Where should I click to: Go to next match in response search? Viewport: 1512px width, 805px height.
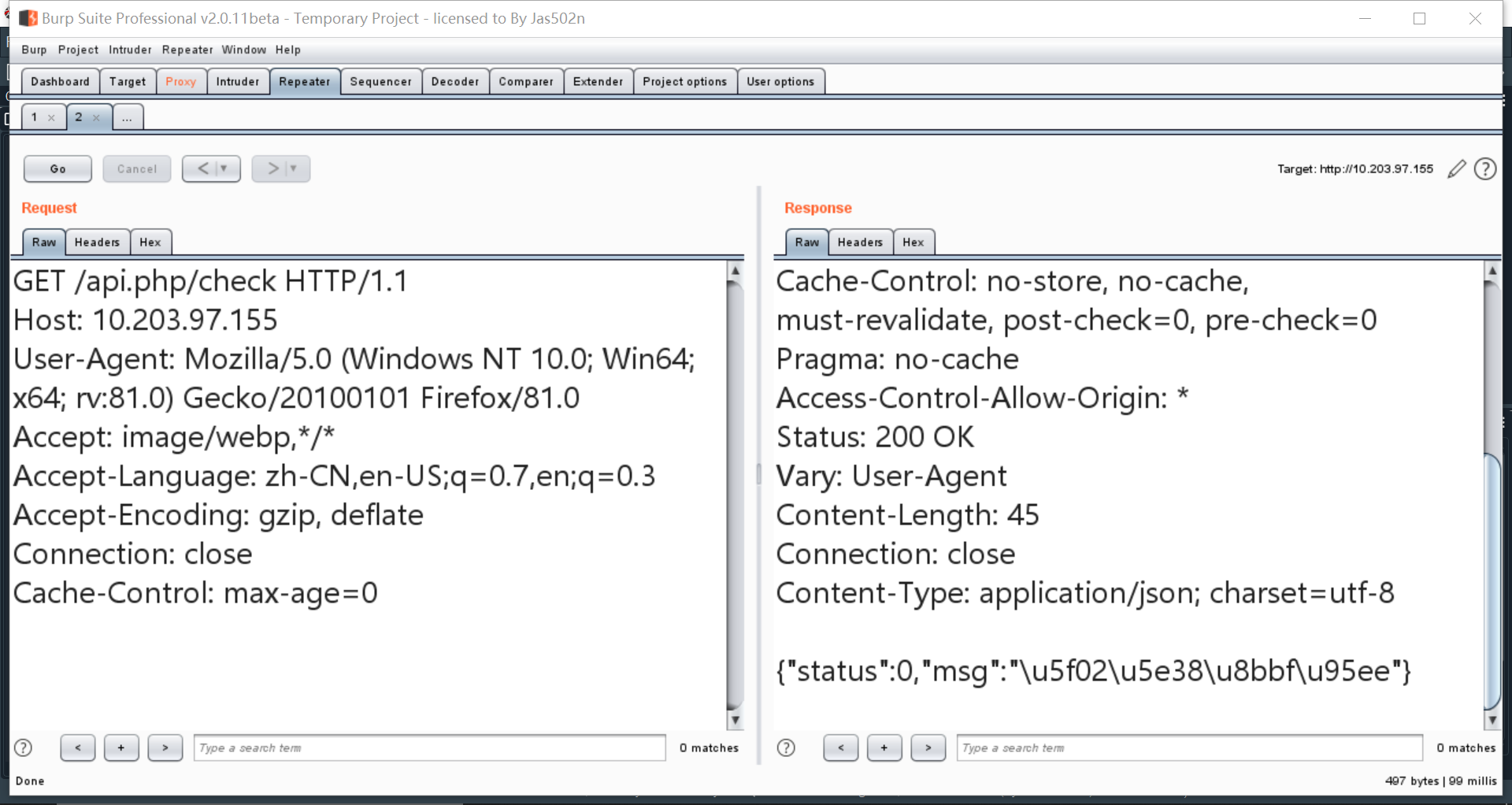point(928,747)
